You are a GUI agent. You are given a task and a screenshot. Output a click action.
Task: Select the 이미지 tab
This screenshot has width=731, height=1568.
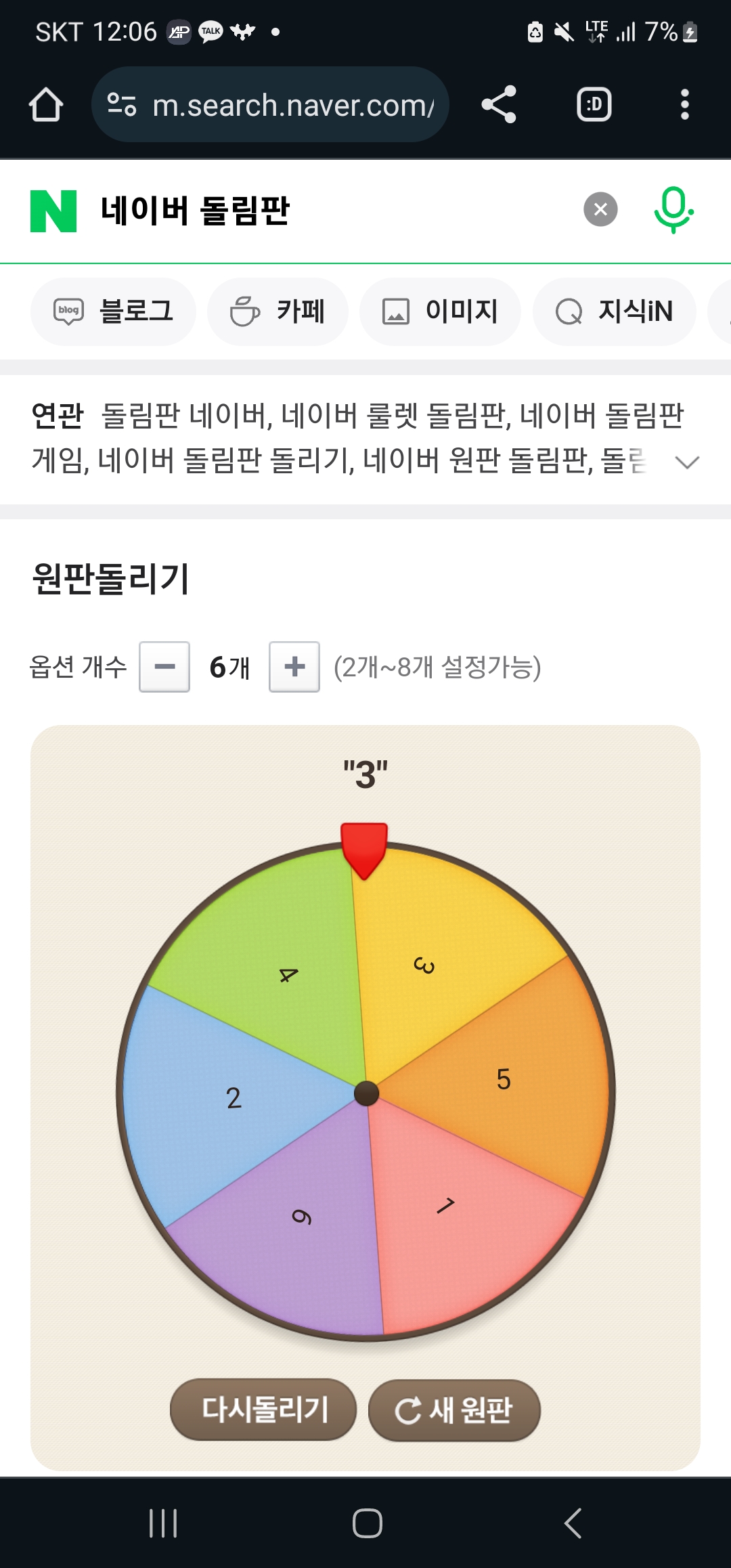pos(440,311)
